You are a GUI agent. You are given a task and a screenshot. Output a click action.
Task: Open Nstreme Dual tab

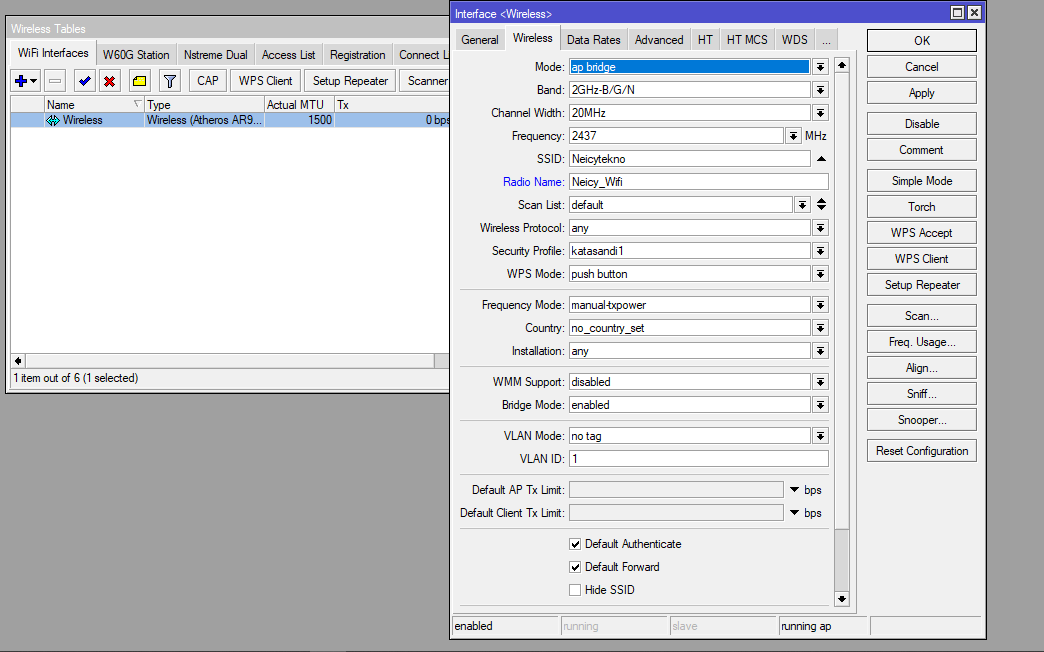(x=215, y=55)
